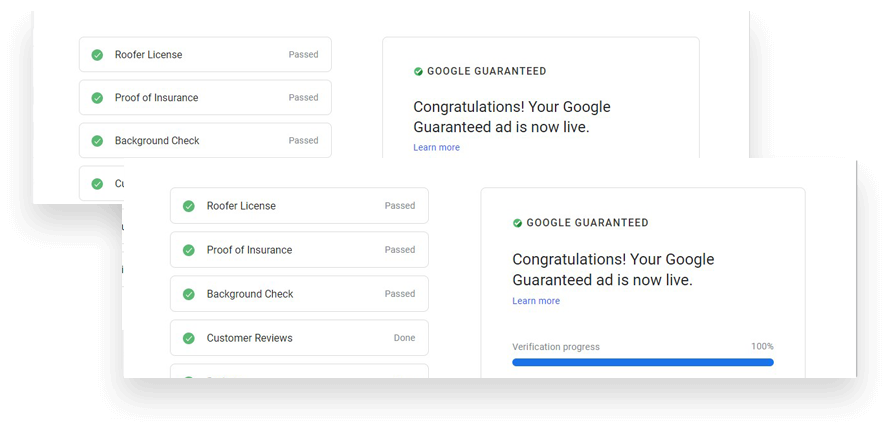This screenshot has height=427, width=888.
Task: Click the Google Guaranteed badge icon in the front card
Action: 517,223
